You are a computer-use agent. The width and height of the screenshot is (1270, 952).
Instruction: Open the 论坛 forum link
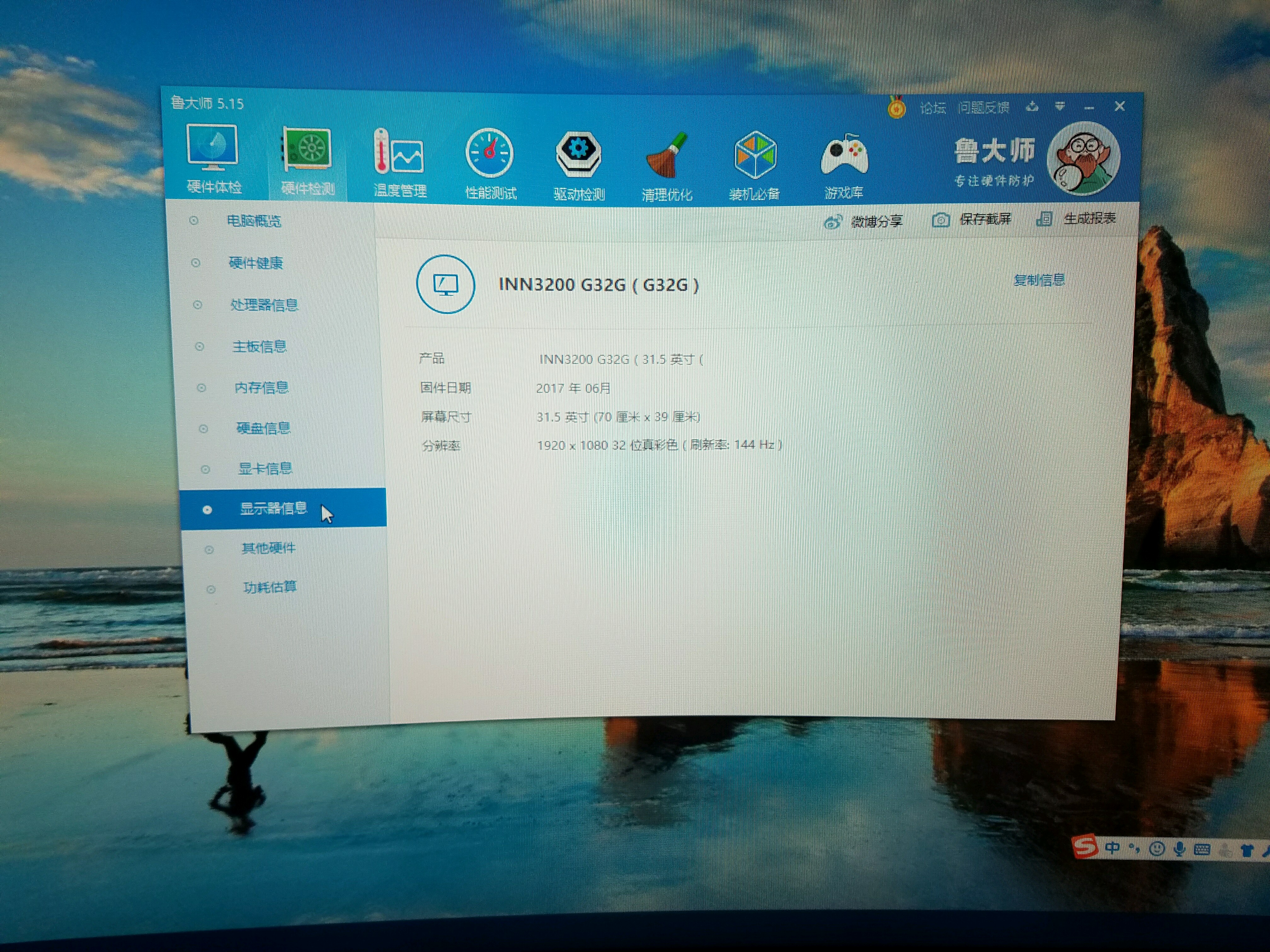[932, 108]
